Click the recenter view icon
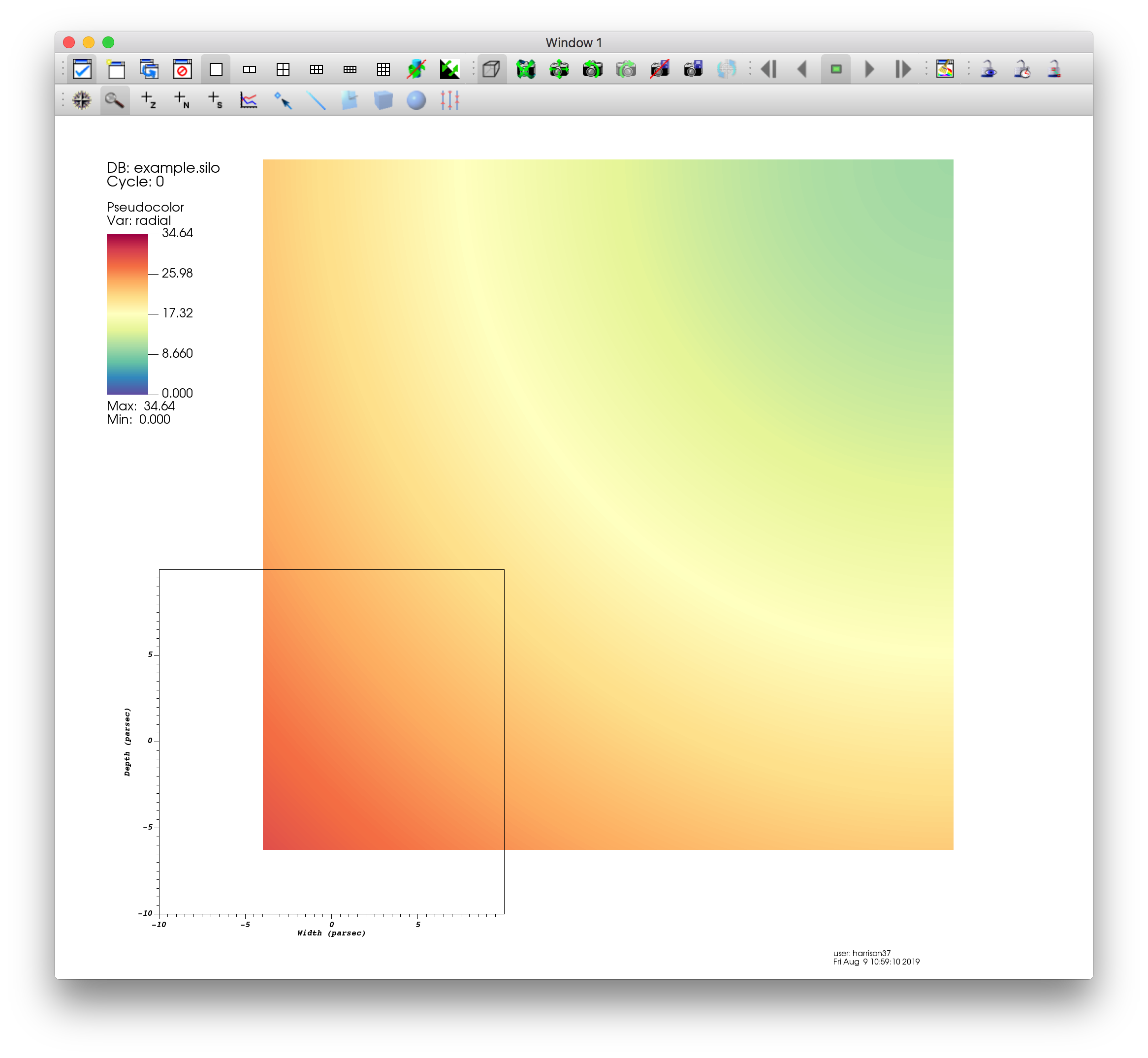The image size is (1148, 1058). 559,69
